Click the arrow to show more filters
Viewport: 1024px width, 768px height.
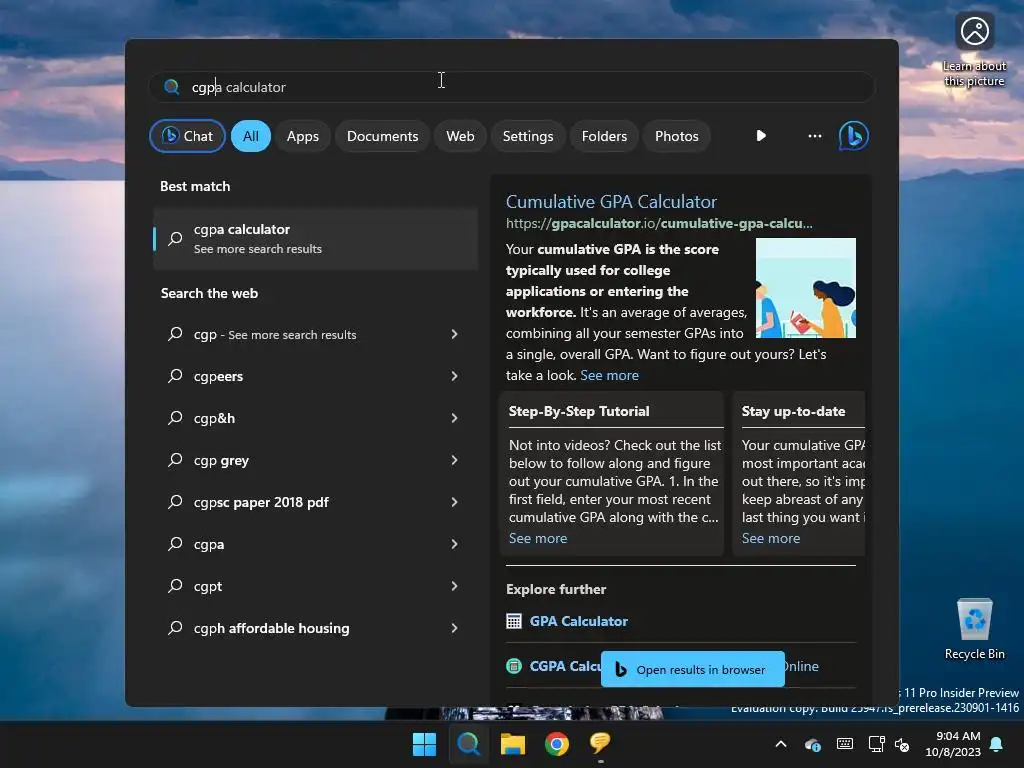[x=761, y=136]
